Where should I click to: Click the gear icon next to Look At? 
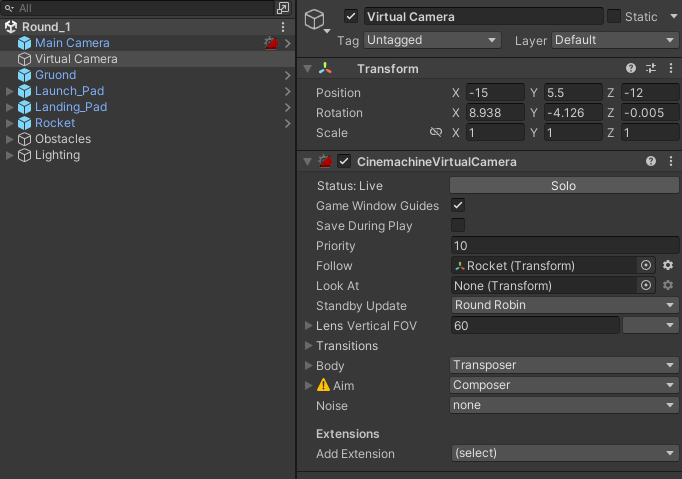click(x=668, y=285)
